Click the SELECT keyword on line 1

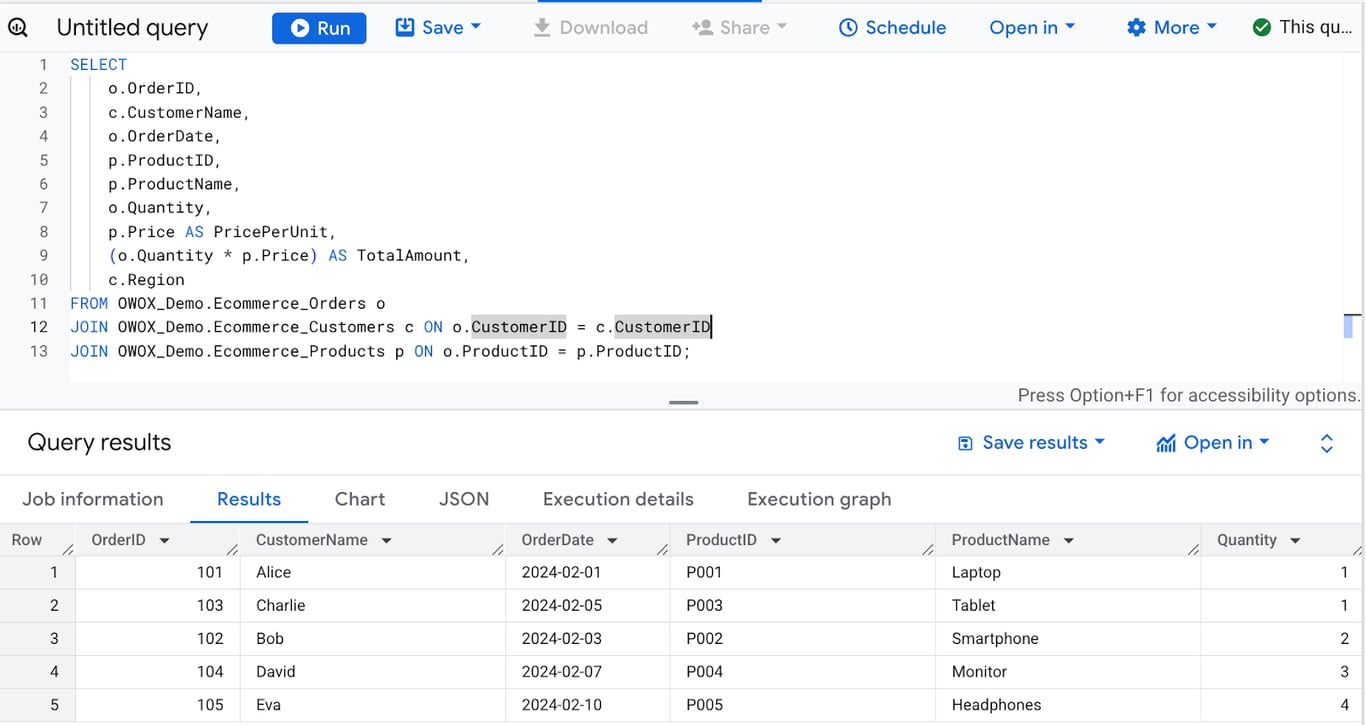(98, 64)
